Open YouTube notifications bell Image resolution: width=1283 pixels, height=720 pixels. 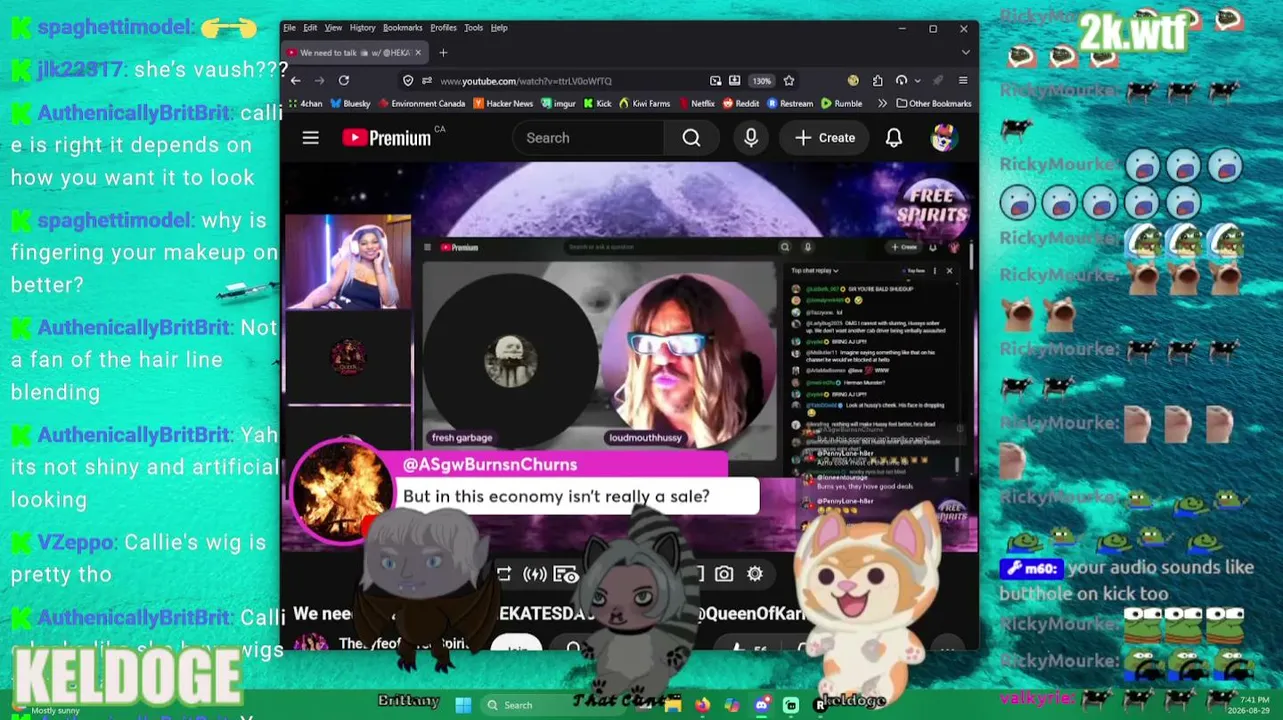pos(894,138)
